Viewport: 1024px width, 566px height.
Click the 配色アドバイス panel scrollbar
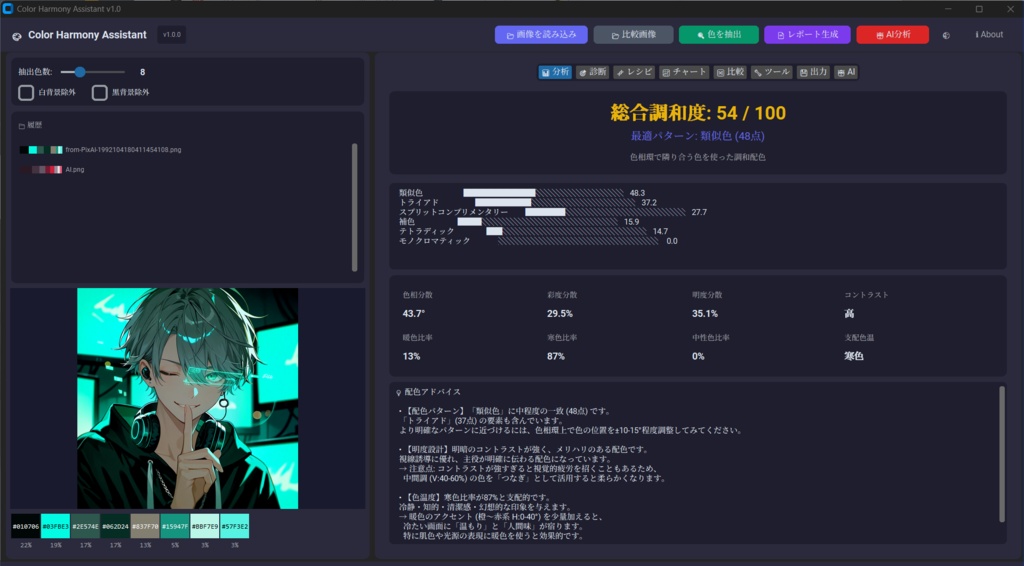point(1002,454)
